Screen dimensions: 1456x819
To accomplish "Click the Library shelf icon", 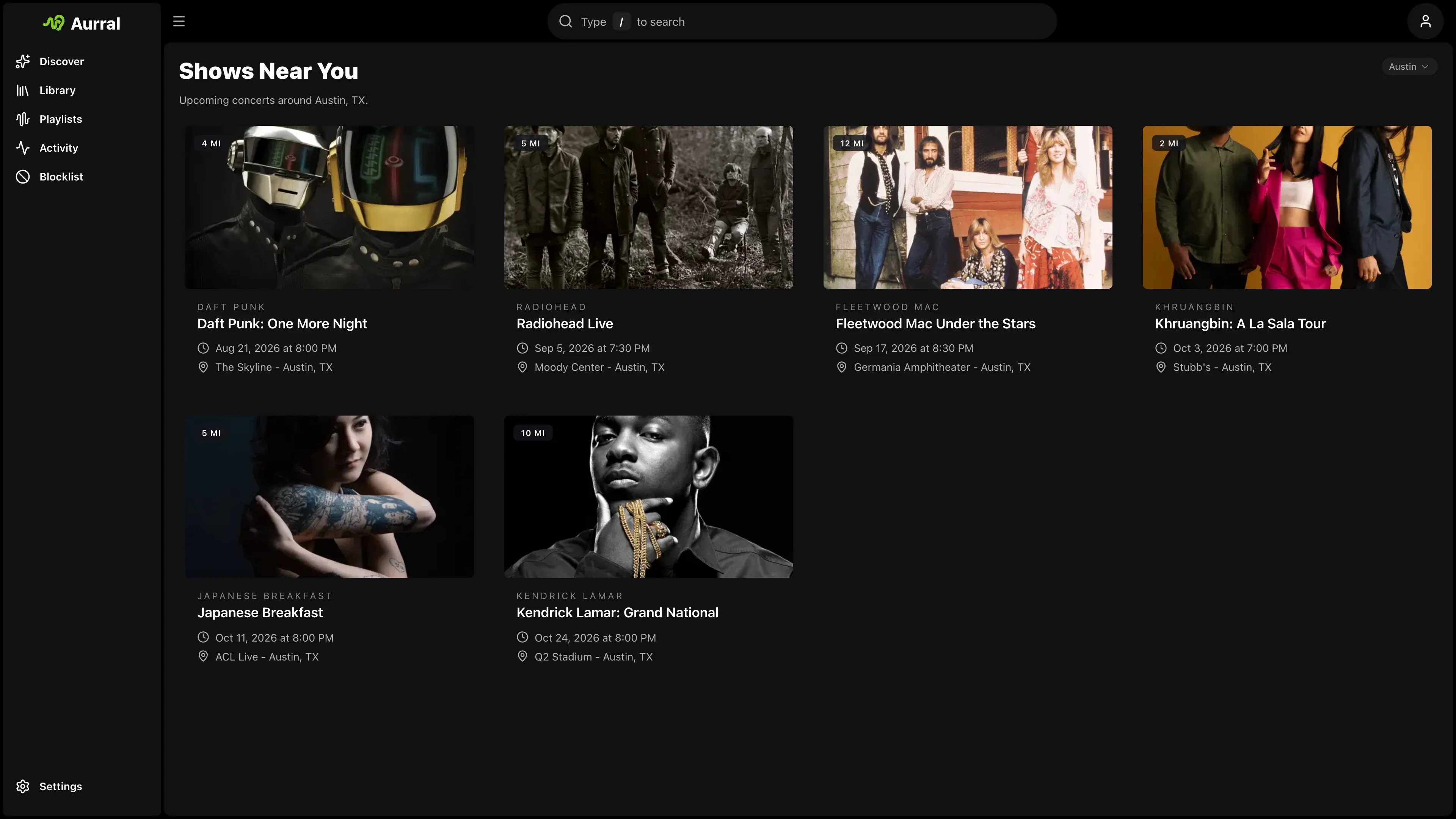I will coord(23,91).
